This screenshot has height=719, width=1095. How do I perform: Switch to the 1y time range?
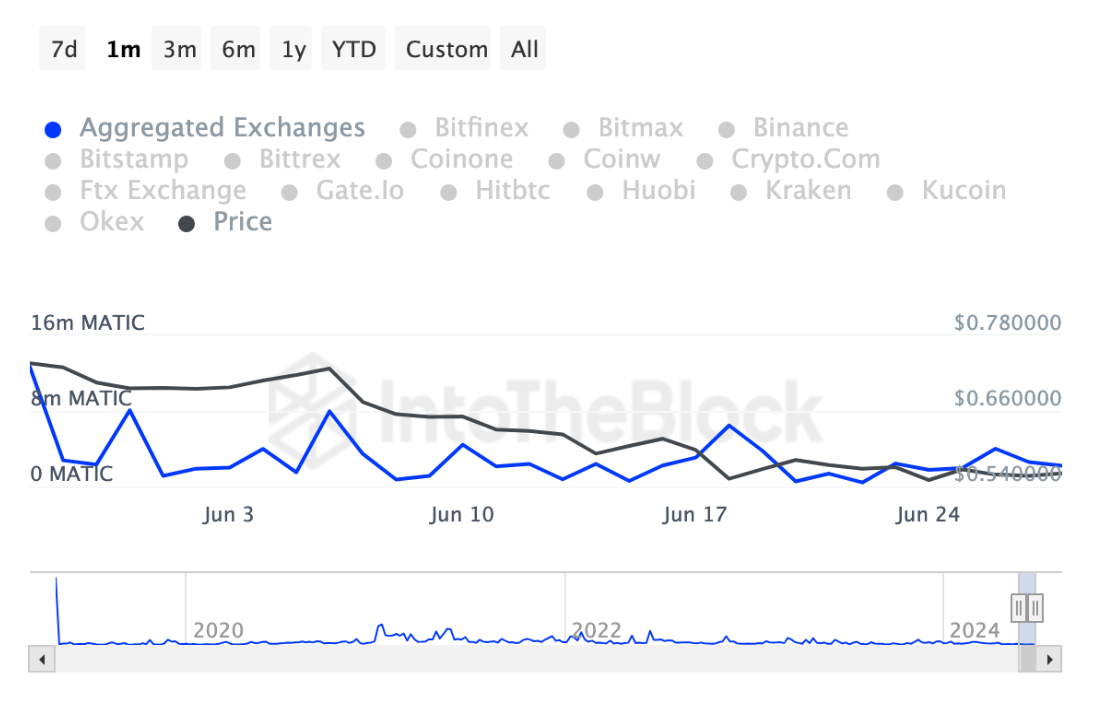[x=294, y=49]
